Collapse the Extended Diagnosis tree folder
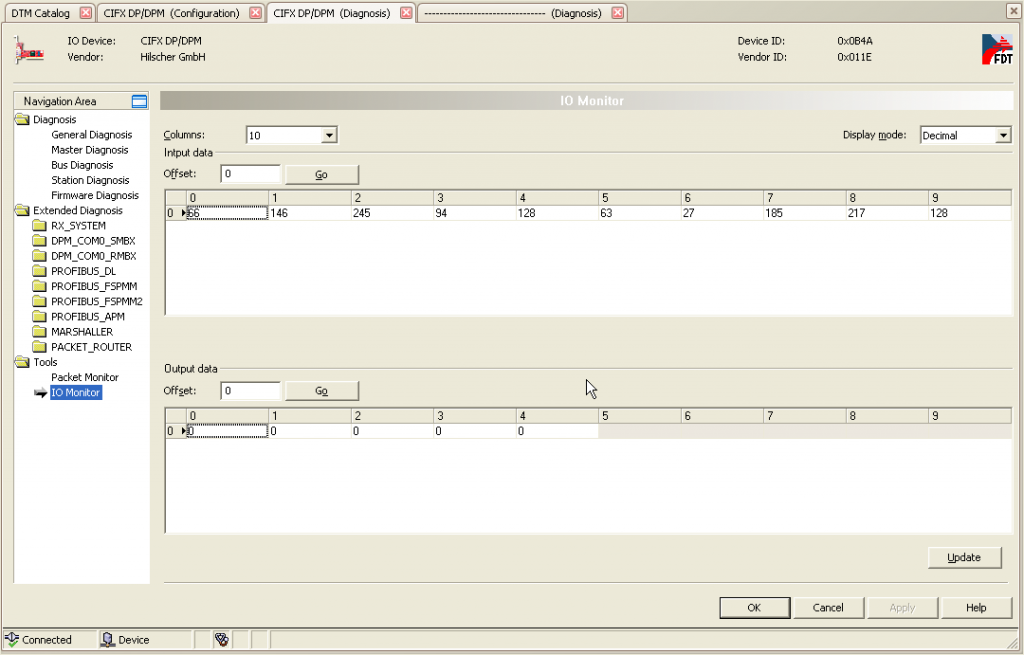This screenshot has width=1024, height=655. (22, 211)
